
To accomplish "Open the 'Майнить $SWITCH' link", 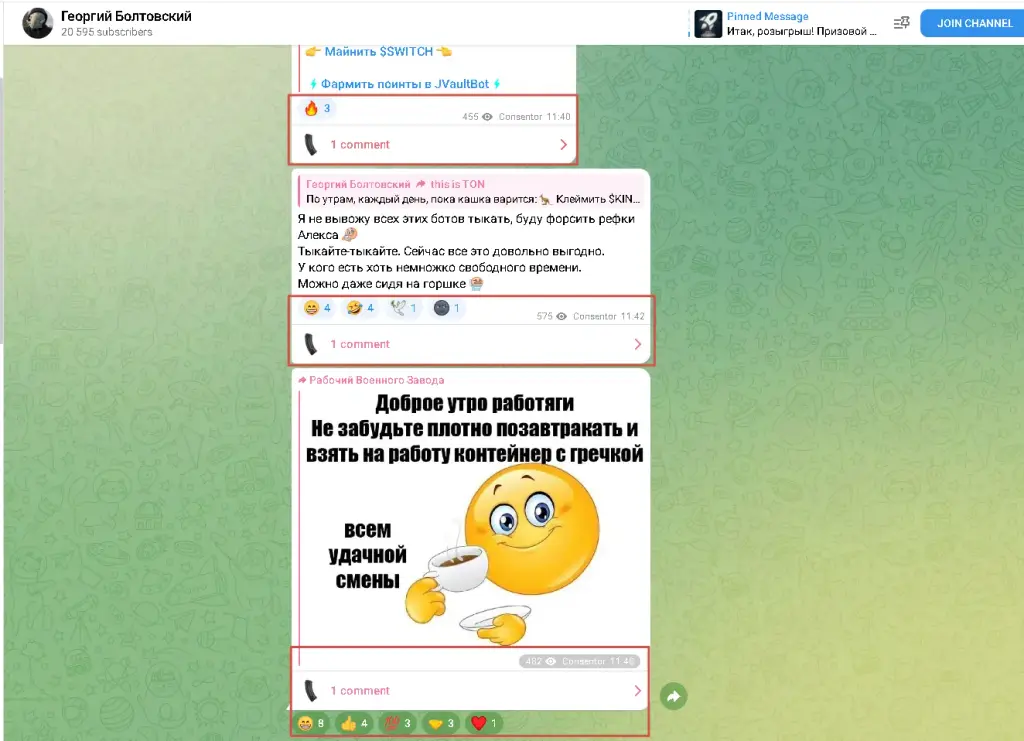I will (x=379, y=52).
